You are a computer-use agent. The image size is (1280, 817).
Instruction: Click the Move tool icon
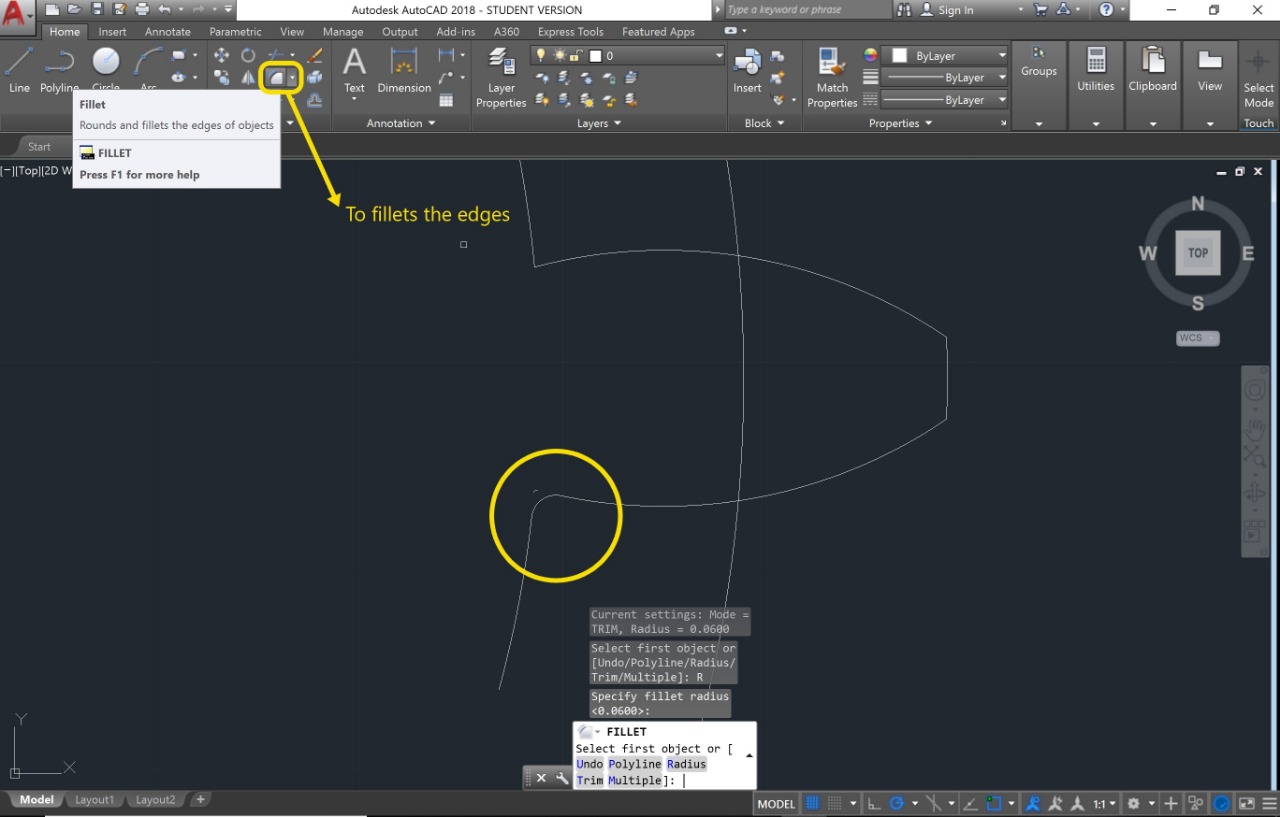pyautogui.click(x=221, y=55)
